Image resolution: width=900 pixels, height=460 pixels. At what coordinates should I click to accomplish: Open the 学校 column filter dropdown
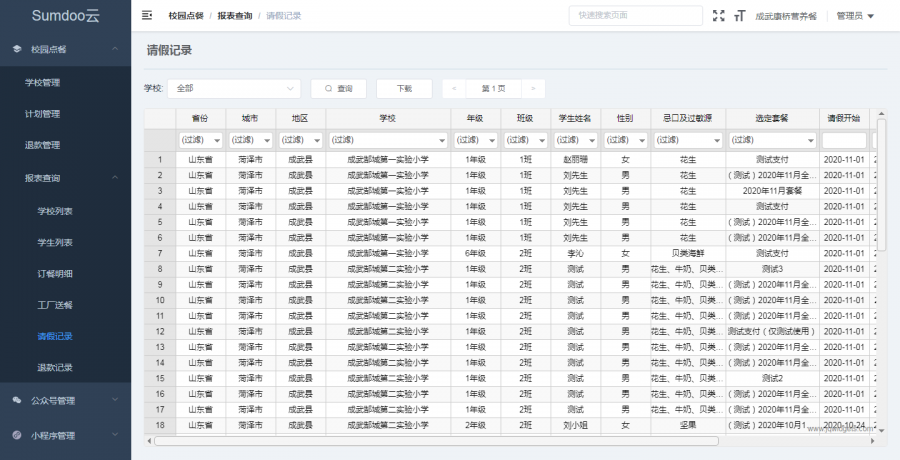[x=388, y=140]
